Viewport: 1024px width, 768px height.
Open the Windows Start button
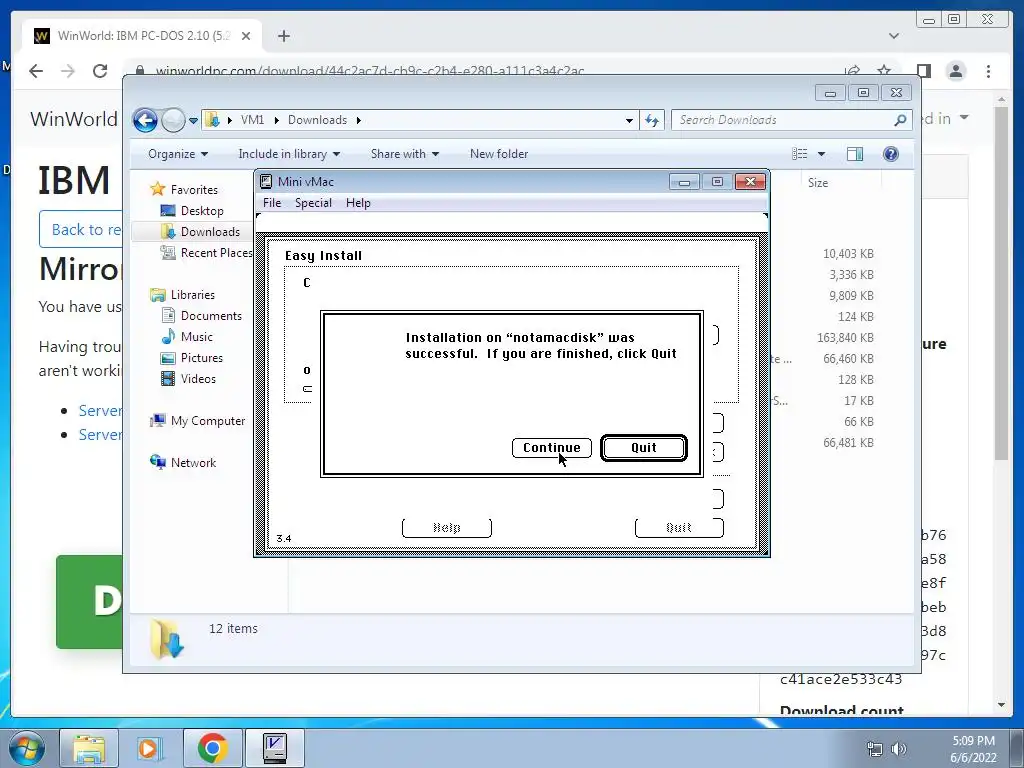coord(25,748)
